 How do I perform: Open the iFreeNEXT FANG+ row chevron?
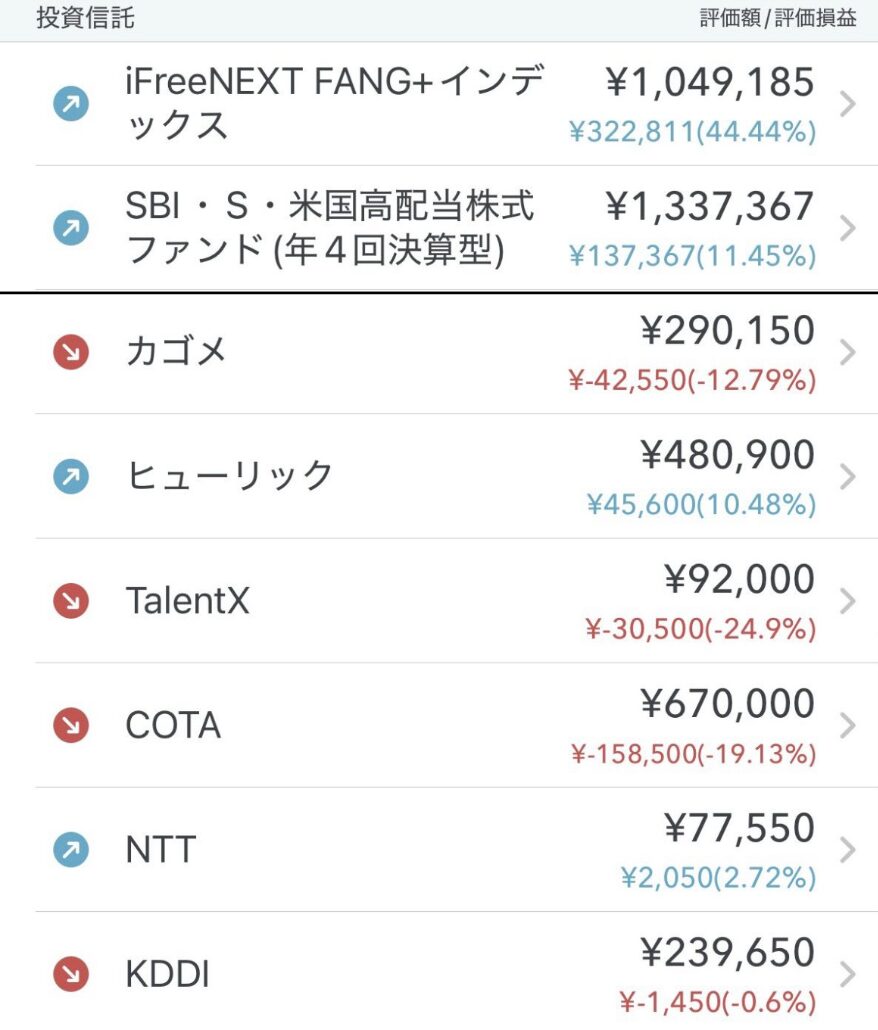848,103
